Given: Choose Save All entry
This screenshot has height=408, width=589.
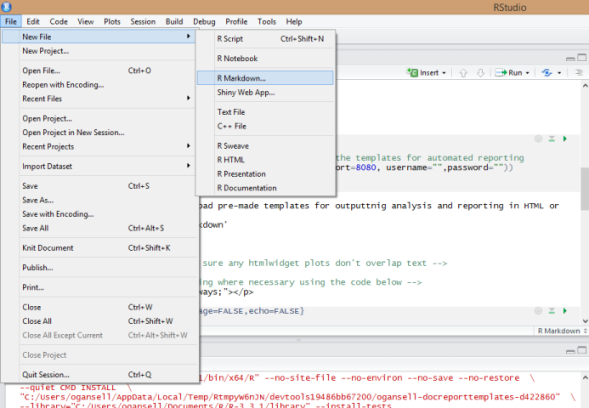Looking at the screenshot, I should (x=98, y=228).
